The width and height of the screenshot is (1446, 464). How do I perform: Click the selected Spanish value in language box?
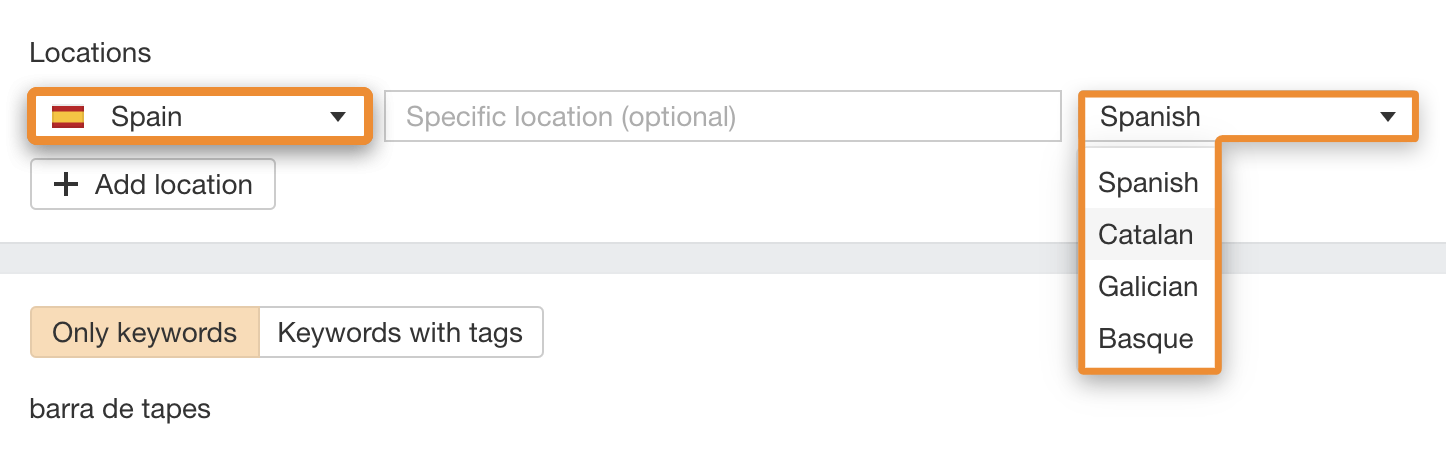coord(1150,117)
